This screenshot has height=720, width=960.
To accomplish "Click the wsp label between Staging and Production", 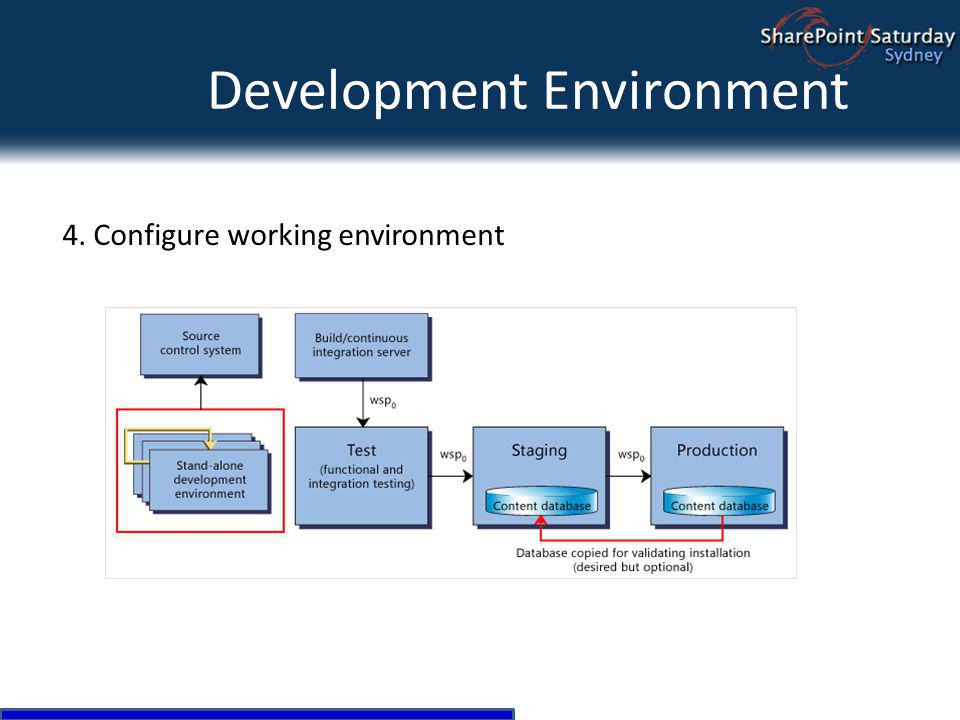I will 631,455.
